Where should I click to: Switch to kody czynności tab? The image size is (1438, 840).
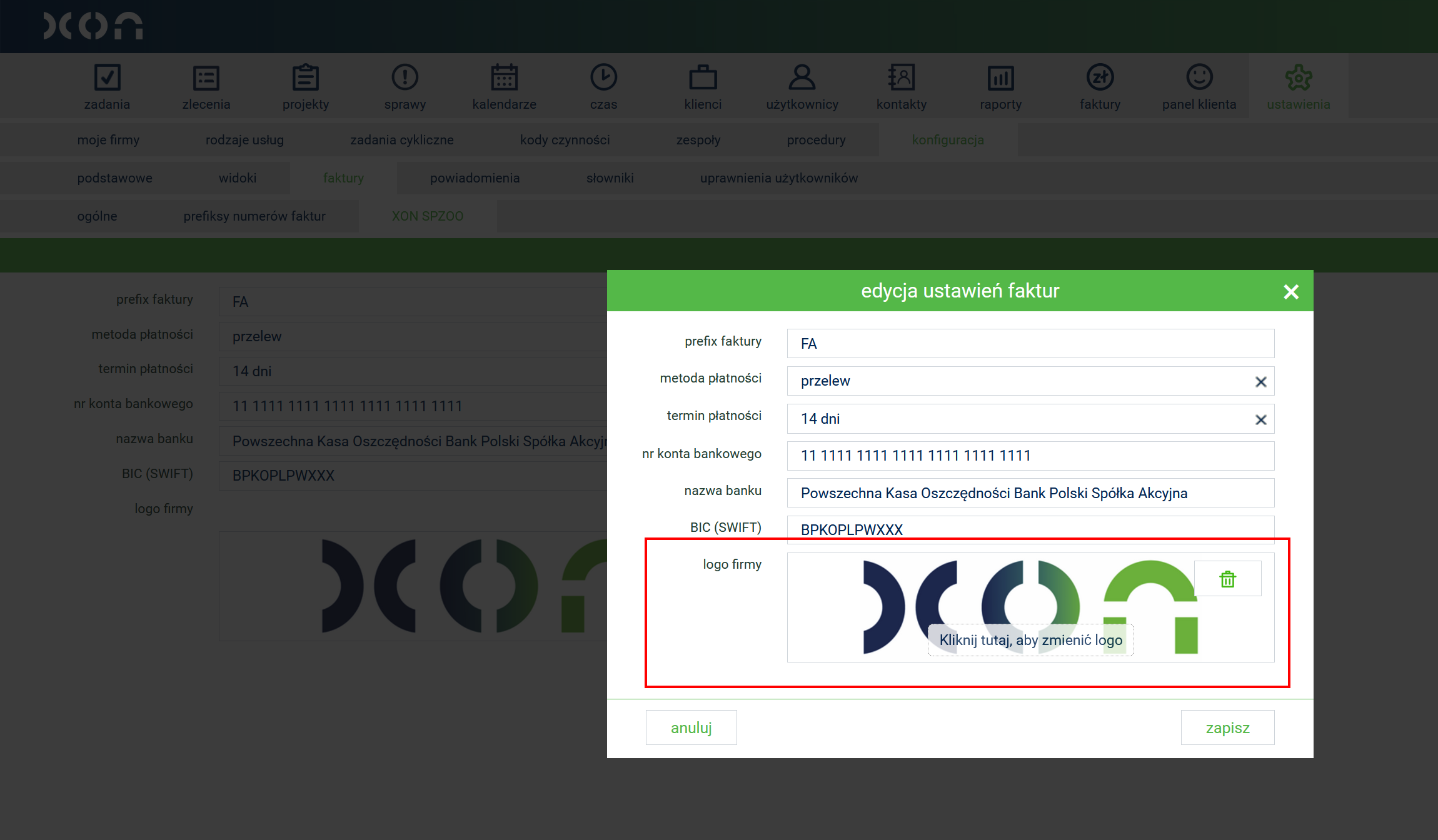point(565,140)
